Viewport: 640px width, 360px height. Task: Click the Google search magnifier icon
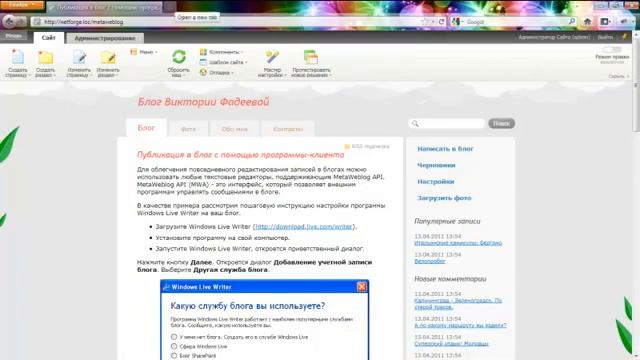(572, 21)
